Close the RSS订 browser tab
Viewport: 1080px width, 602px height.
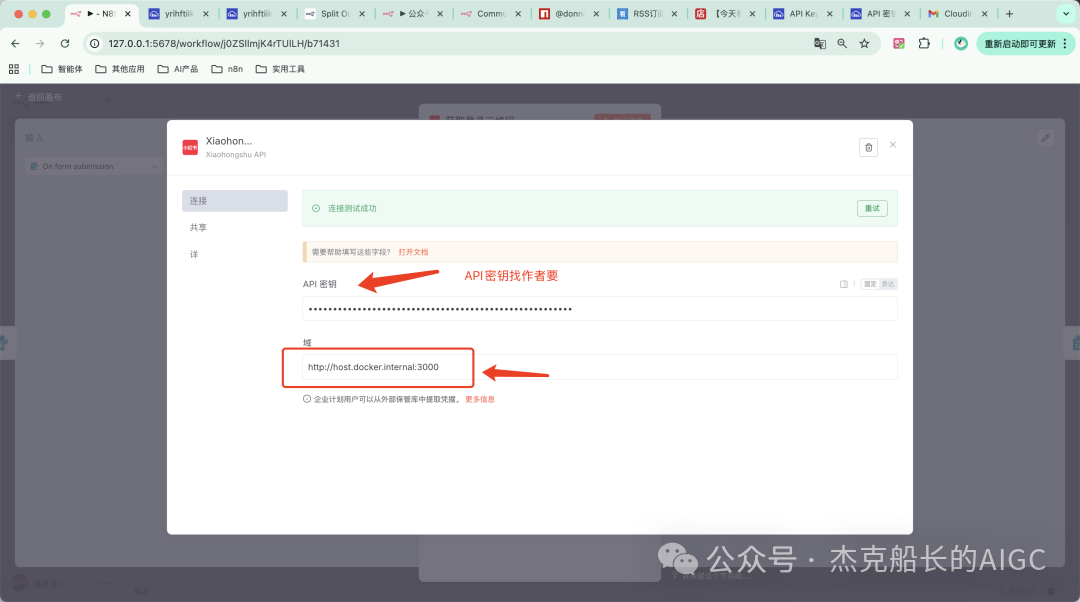(x=674, y=14)
